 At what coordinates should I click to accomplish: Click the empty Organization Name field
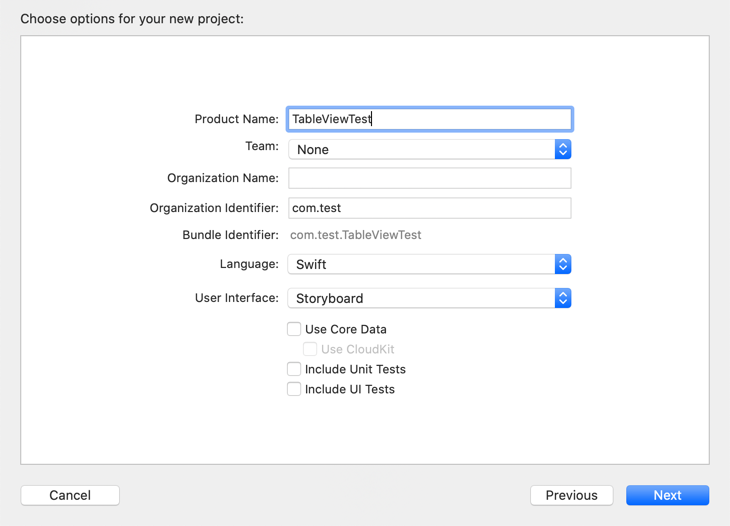(x=430, y=178)
